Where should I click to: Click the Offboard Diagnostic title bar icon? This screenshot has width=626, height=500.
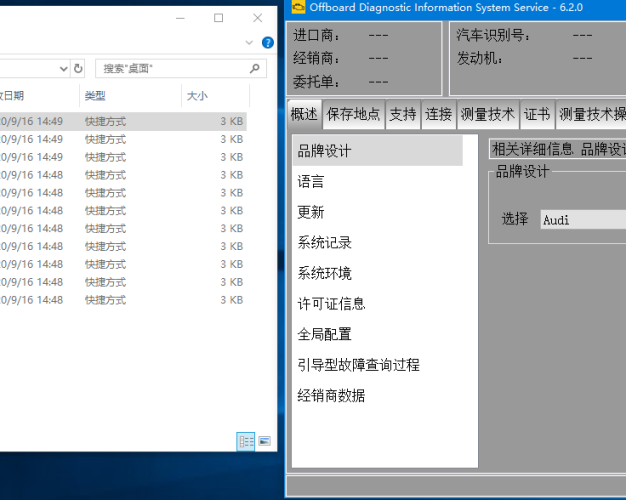tap(297, 8)
